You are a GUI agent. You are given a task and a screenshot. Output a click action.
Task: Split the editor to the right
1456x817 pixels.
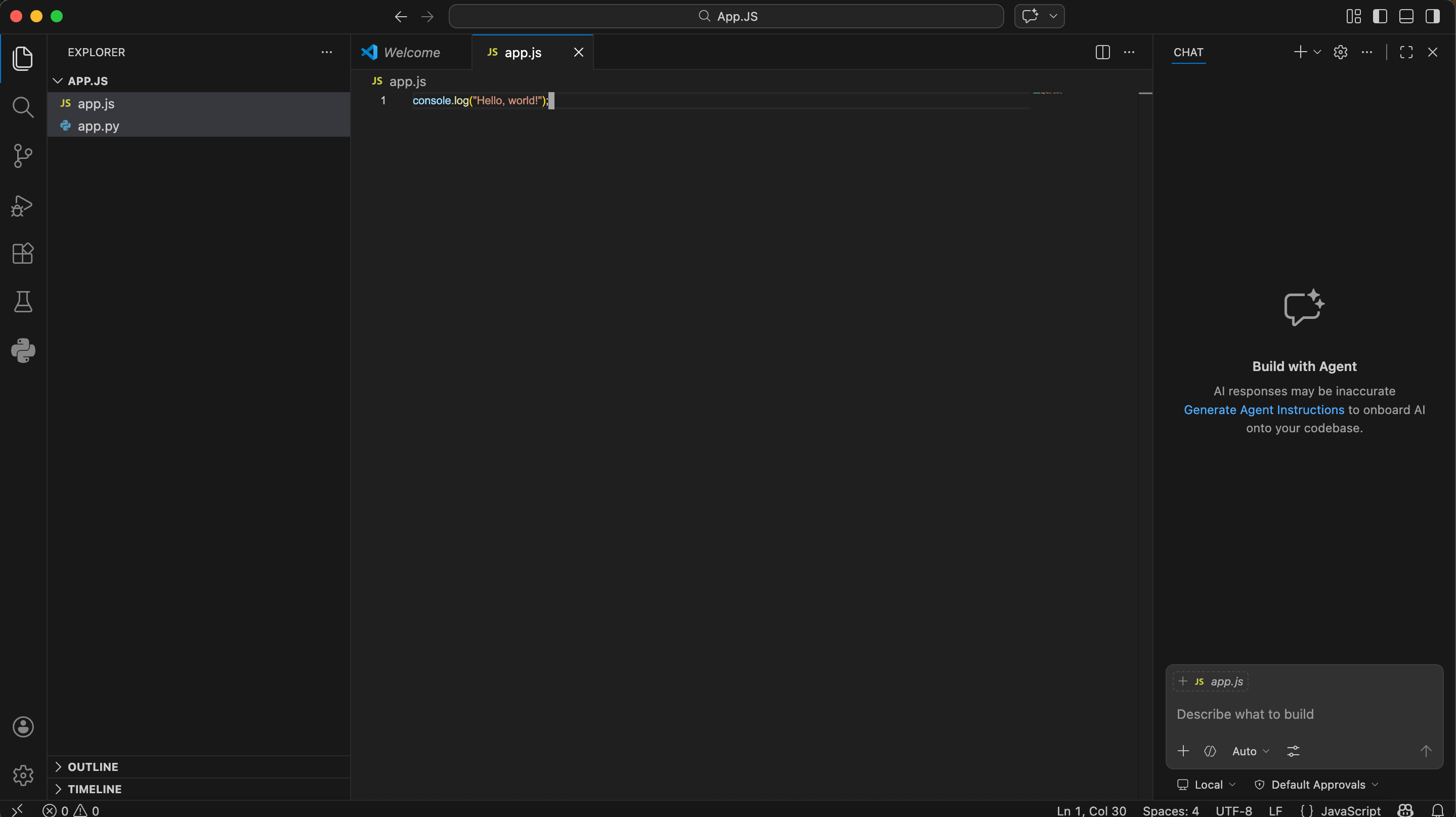[1102, 52]
